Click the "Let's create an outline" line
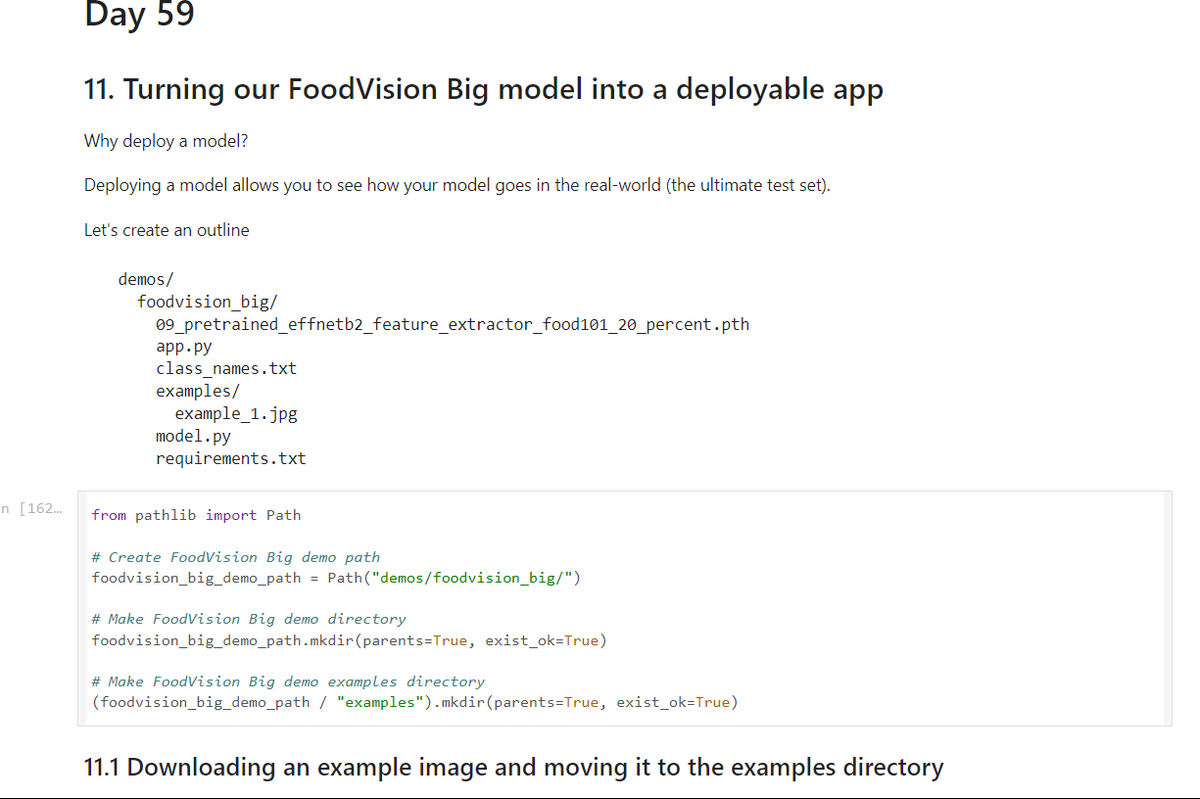This screenshot has height=799, width=1200. tap(167, 230)
